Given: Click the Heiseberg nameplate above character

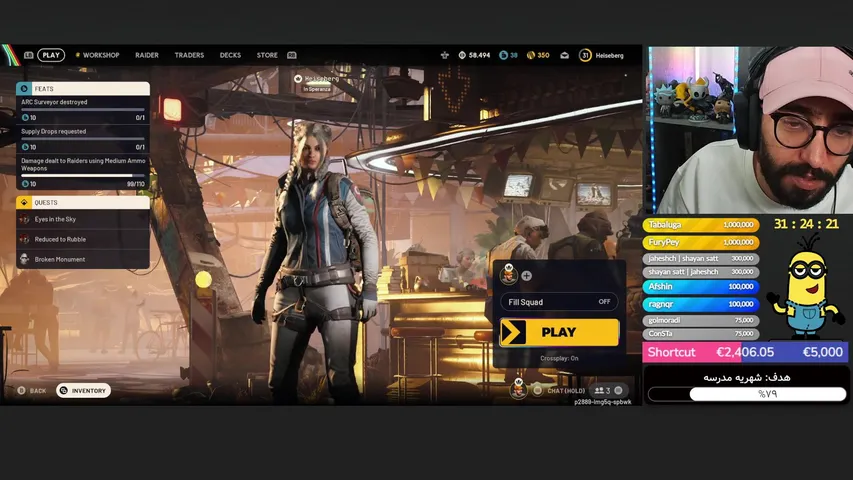Looking at the screenshot, I should [x=318, y=83].
